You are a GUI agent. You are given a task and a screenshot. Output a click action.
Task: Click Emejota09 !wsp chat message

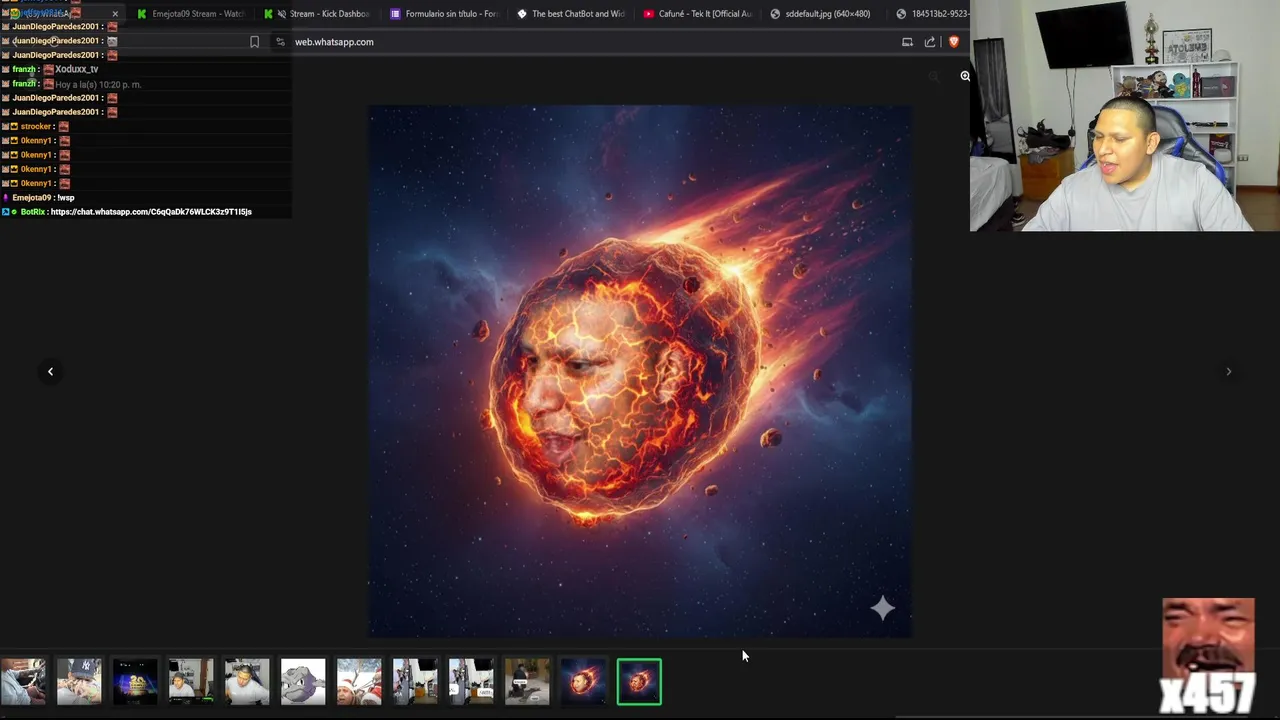43,198
